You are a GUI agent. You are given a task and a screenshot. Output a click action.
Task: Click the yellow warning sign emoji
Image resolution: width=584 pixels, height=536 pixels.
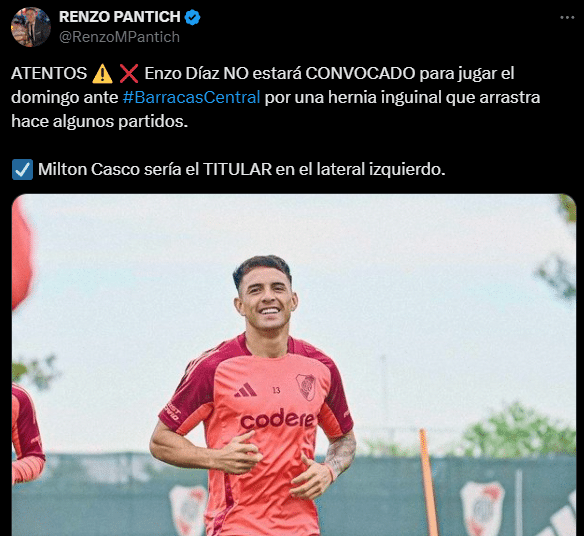click(x=102, y=73)
